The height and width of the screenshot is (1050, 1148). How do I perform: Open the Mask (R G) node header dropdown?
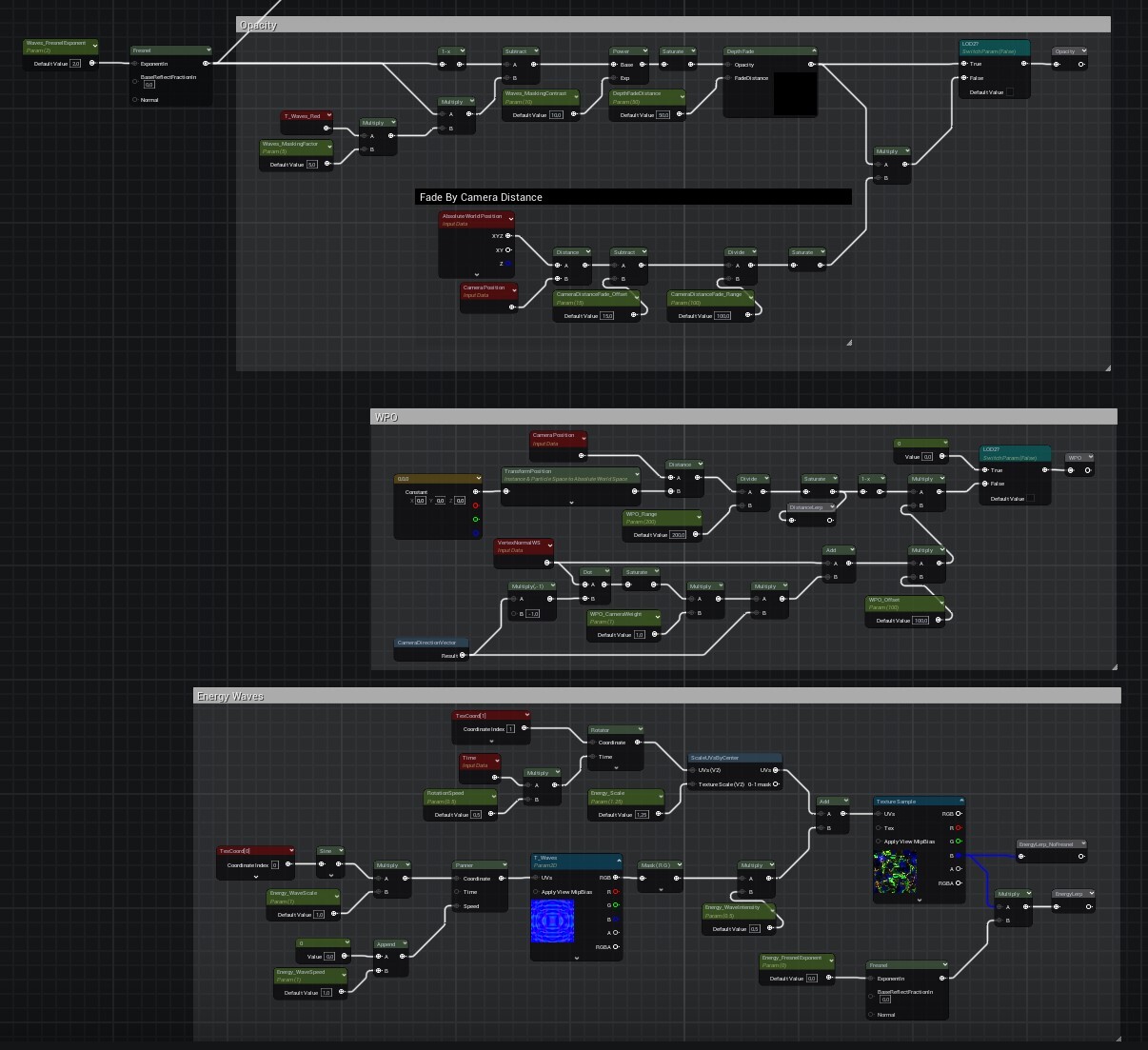[679, 864]
